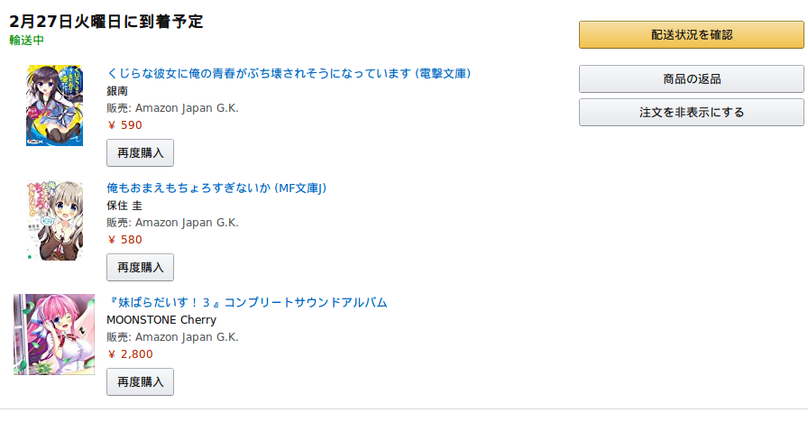This screenshot has height=422, width=808.
Task: Click the ¥2,800 price
Action: (130, 354)
